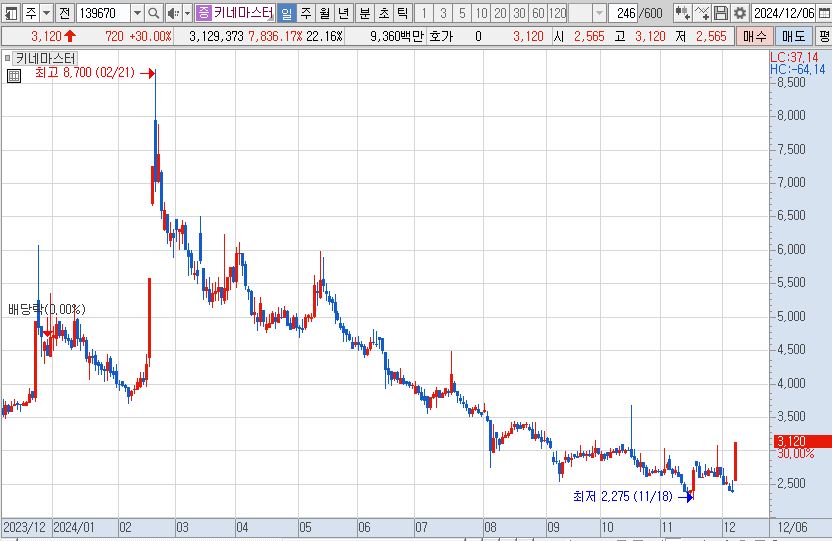Click the stock code input showing 139670
Screen dimensions: 832x541
tap(104, 13)
